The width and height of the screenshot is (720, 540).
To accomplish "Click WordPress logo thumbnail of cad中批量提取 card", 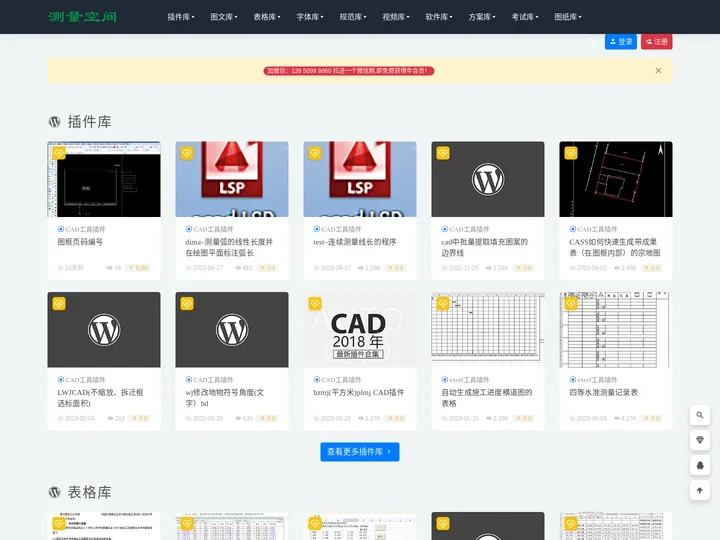I will pos(488,179).
